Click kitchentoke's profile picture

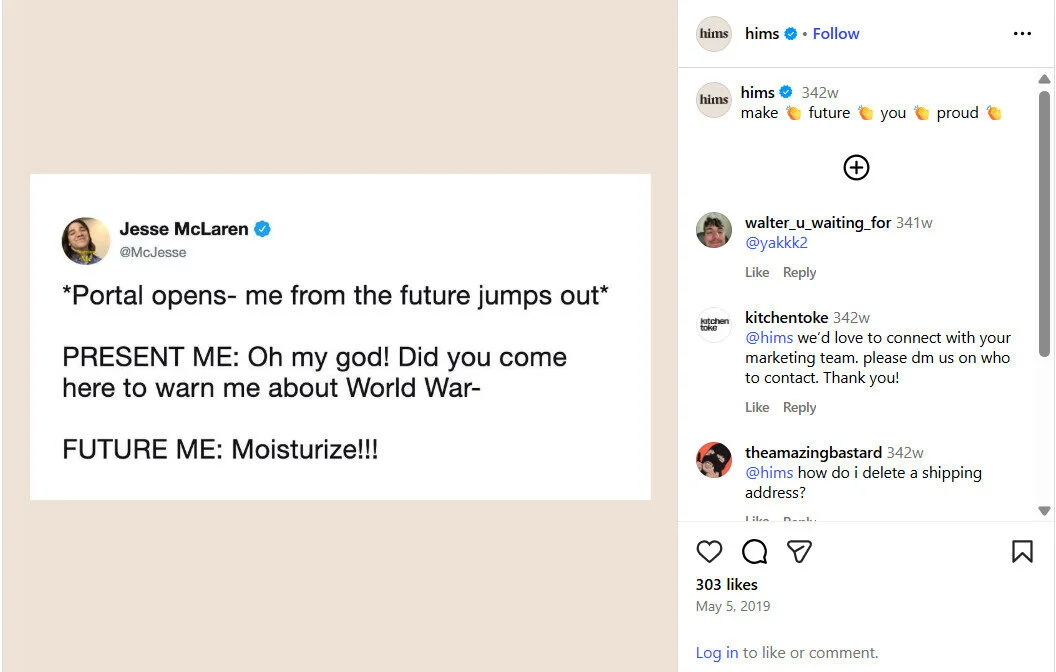coord(713,325)
